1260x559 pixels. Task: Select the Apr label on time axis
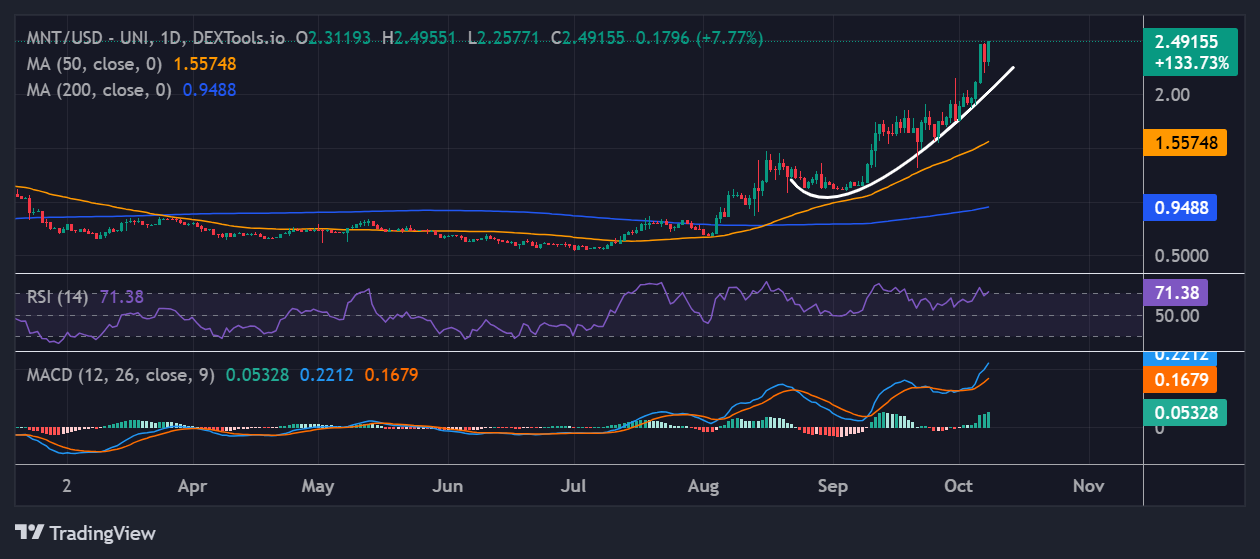tap(192, 486)
